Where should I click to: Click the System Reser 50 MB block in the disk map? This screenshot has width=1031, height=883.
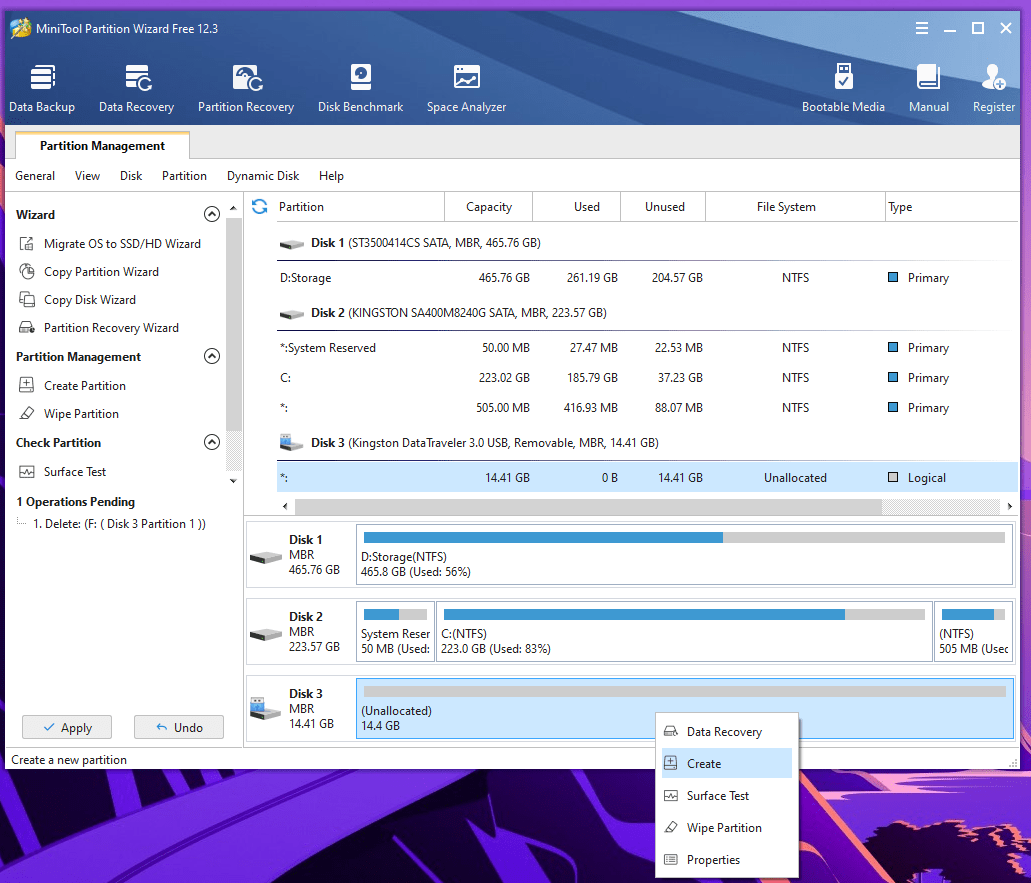coord(395,631)
